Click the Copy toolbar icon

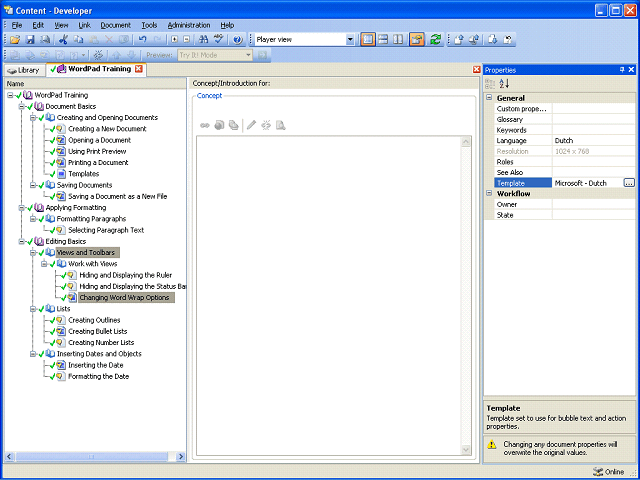pyautogui.click(x=78, y=40)
